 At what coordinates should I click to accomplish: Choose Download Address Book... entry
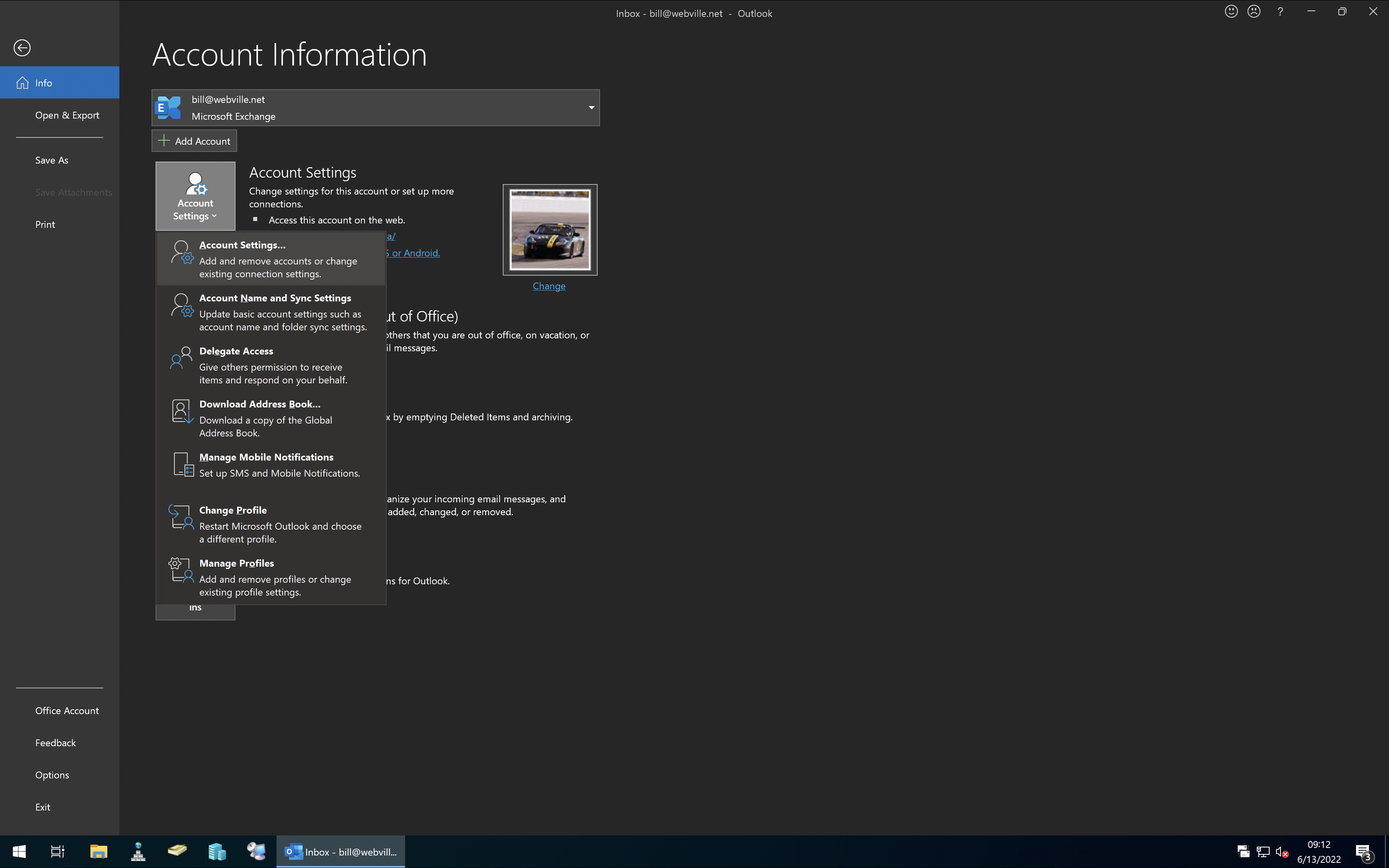coord(271,418)
